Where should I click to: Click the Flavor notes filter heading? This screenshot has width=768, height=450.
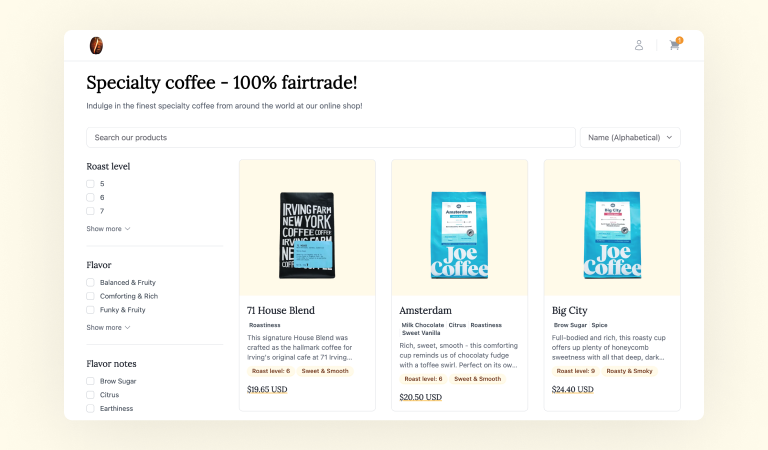coord(111,364)
